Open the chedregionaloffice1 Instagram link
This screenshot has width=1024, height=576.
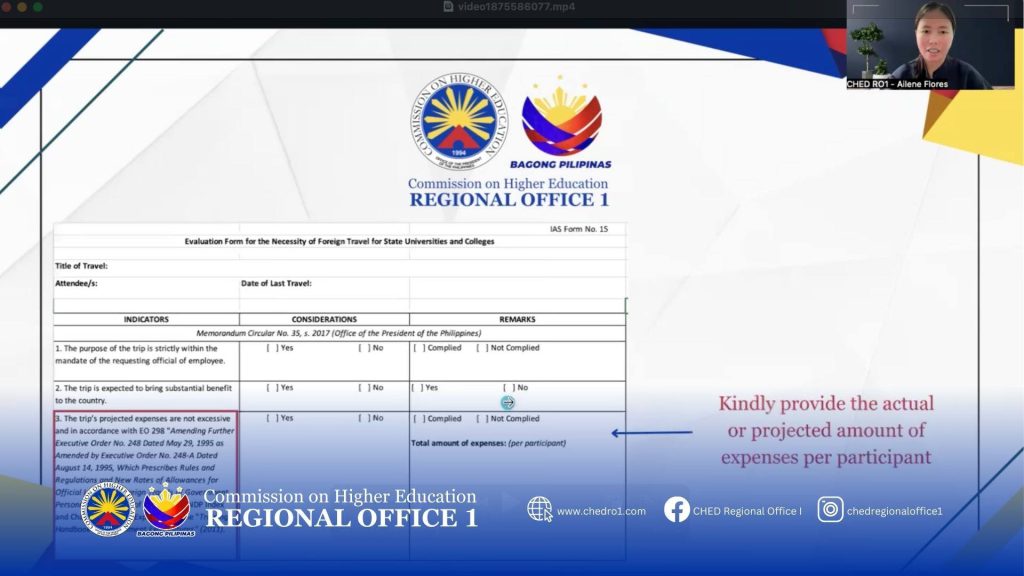pyautogui.click(x=895, y=511)
